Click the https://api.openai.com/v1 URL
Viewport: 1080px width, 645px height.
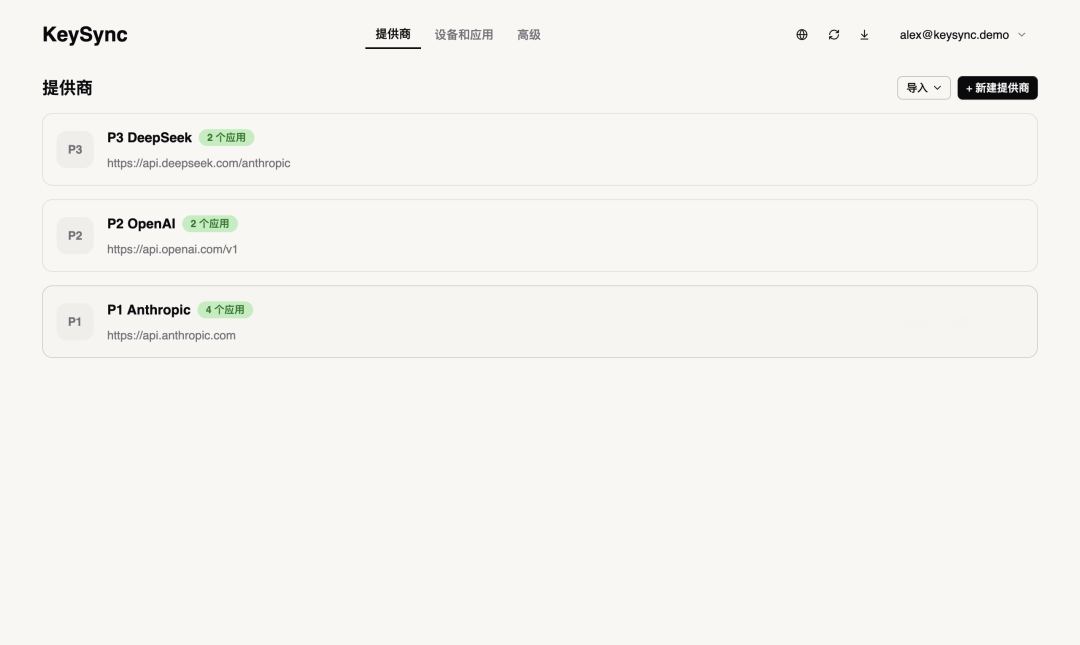click(x=172, y=249)
